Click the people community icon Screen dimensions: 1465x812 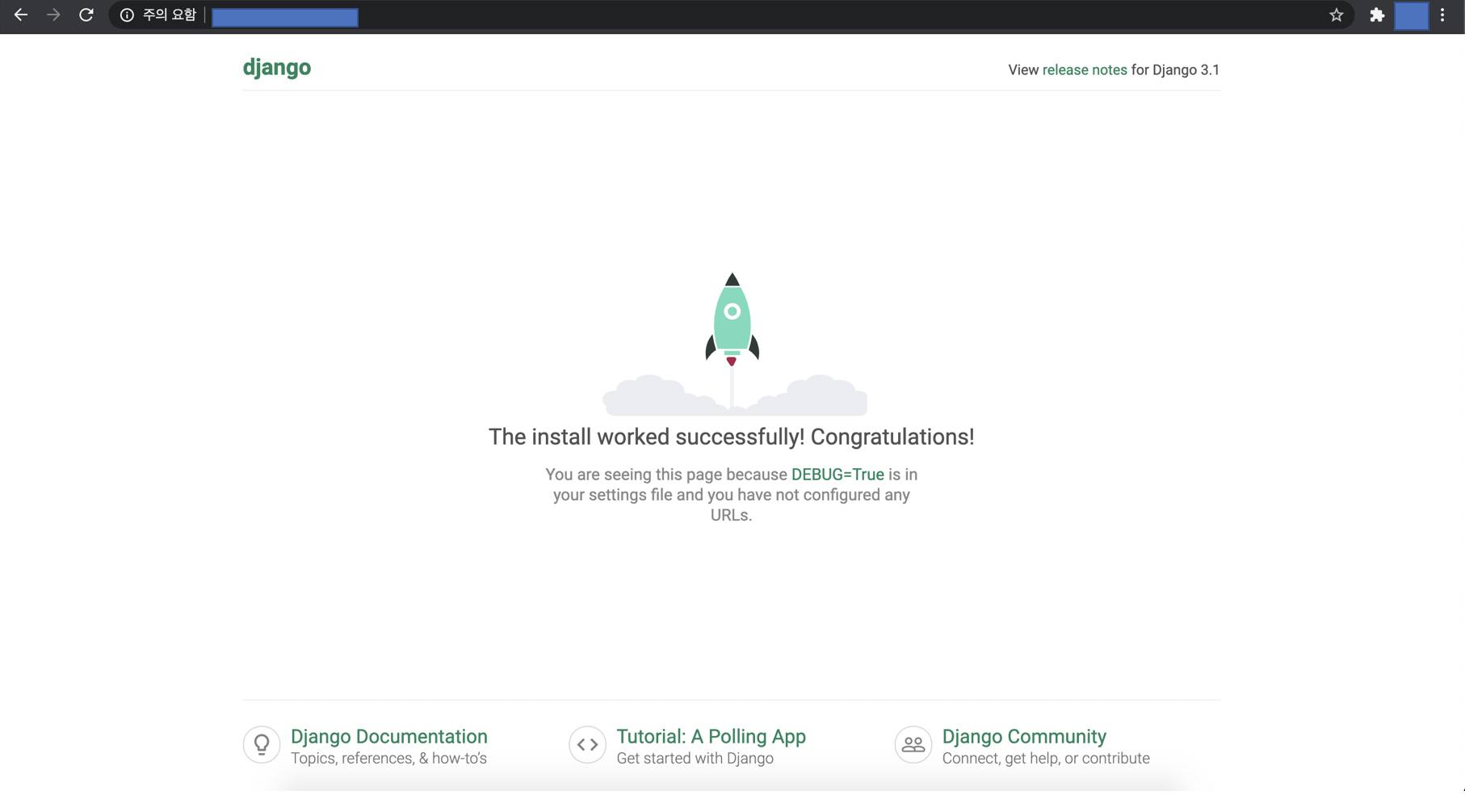pyautogui.click(x=913, y=745)
